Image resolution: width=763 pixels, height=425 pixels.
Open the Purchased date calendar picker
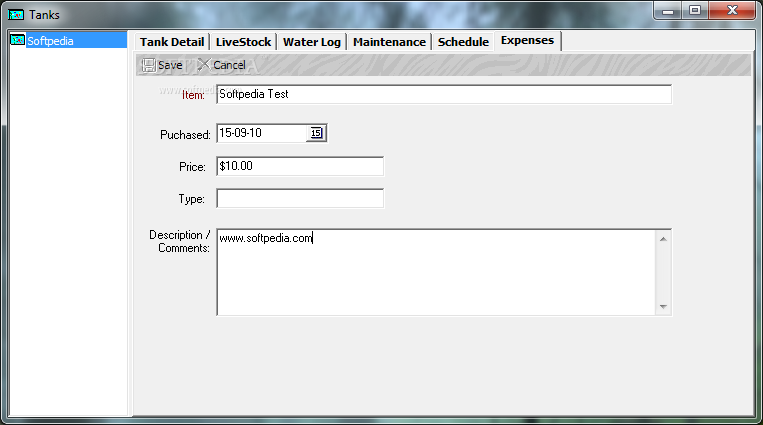pyautogui.click(x=316, y=133)
